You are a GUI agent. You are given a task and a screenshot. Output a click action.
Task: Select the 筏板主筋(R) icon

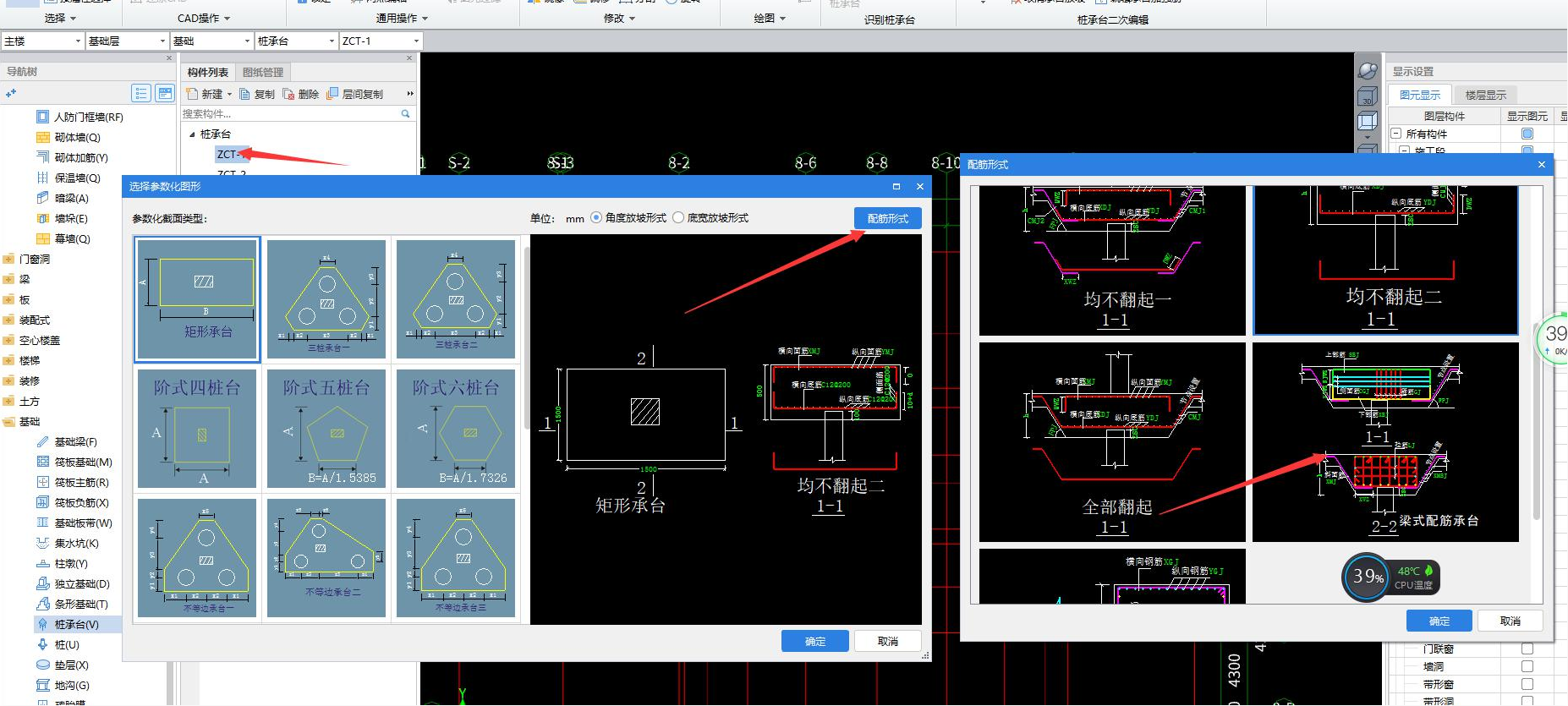pyautogui.click(x=43, y=482)
